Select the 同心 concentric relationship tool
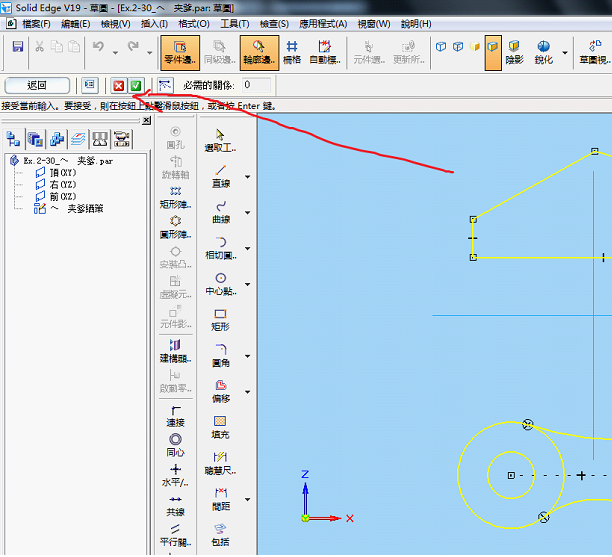This screenshot has height=557, width=612. (175, 446)
